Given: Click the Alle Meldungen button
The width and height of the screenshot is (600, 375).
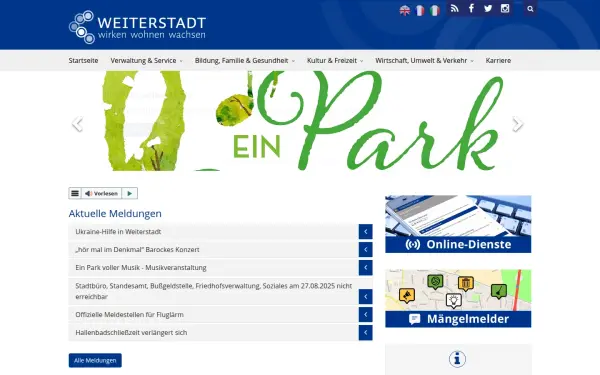Looking at the screenshot, I should click(x=95, y=360).
